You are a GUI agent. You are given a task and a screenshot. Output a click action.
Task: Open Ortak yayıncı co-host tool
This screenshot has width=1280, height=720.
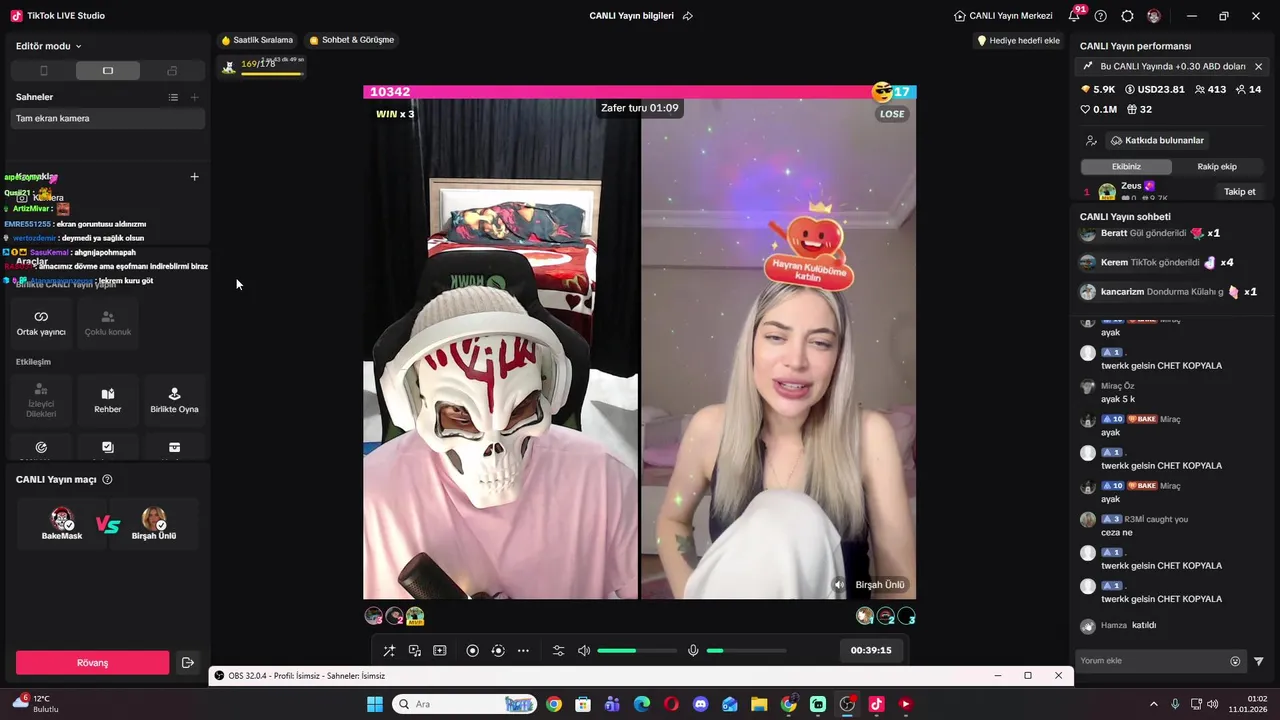pyautogui.click(x=41, y=323)
